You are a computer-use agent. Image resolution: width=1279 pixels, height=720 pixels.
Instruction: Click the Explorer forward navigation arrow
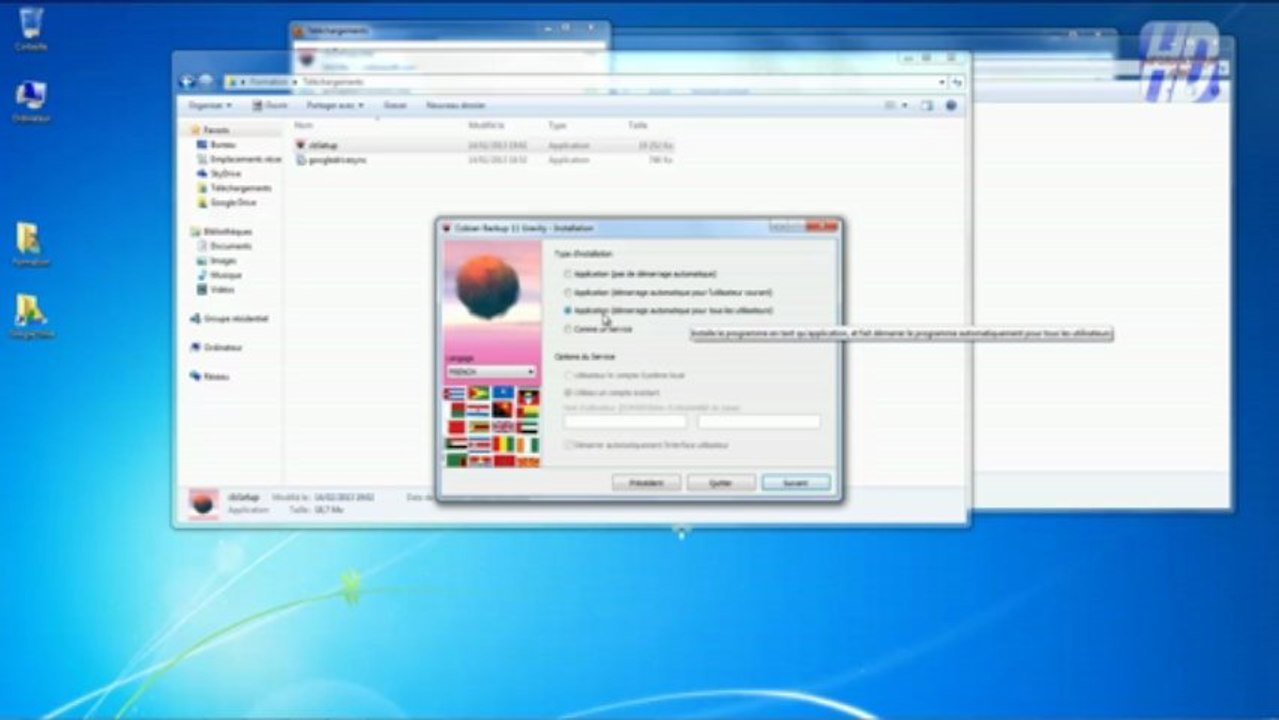click(x=205, y=81)
